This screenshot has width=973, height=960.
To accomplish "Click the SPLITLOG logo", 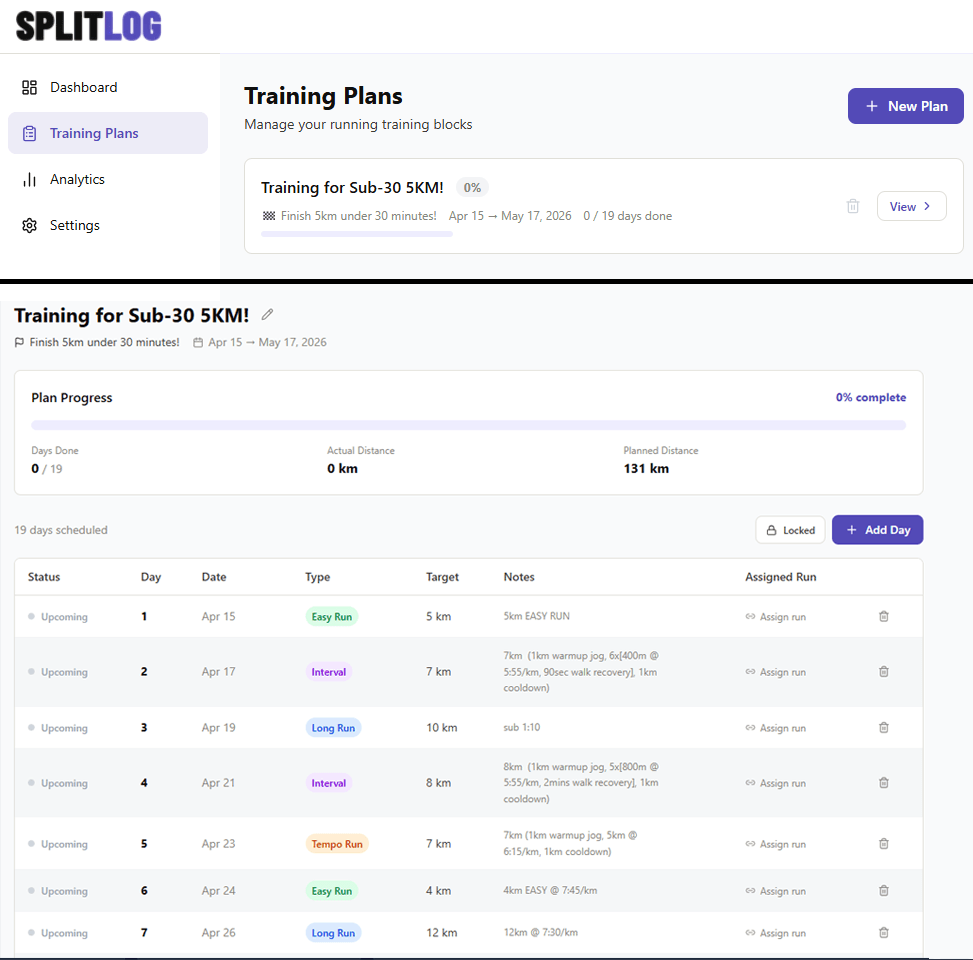I will point(88,26).
